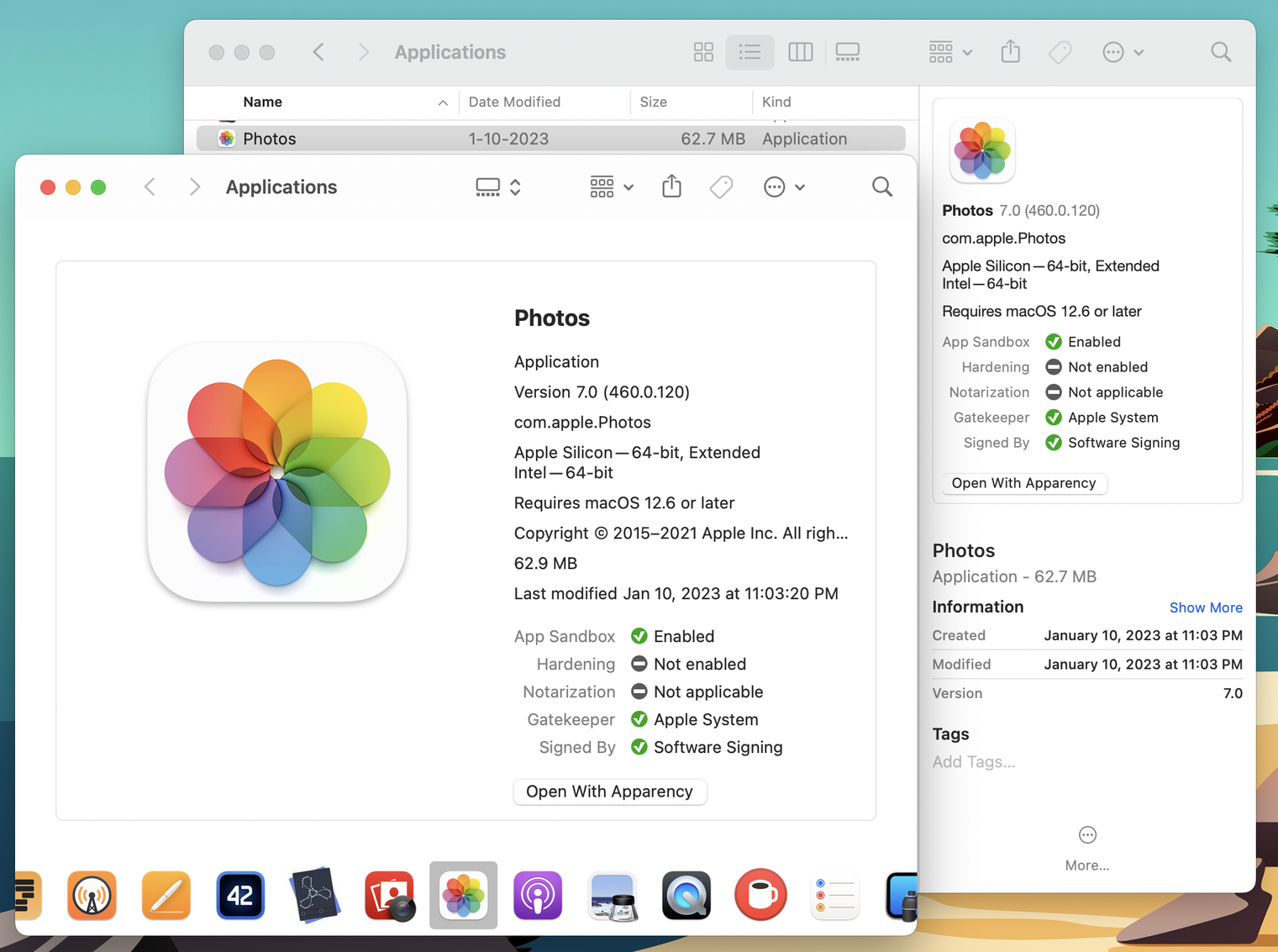The width and height of the screenshot is (1278, 952).
Task: Open the More options ellipsis menu
Action: coord(784,187)
